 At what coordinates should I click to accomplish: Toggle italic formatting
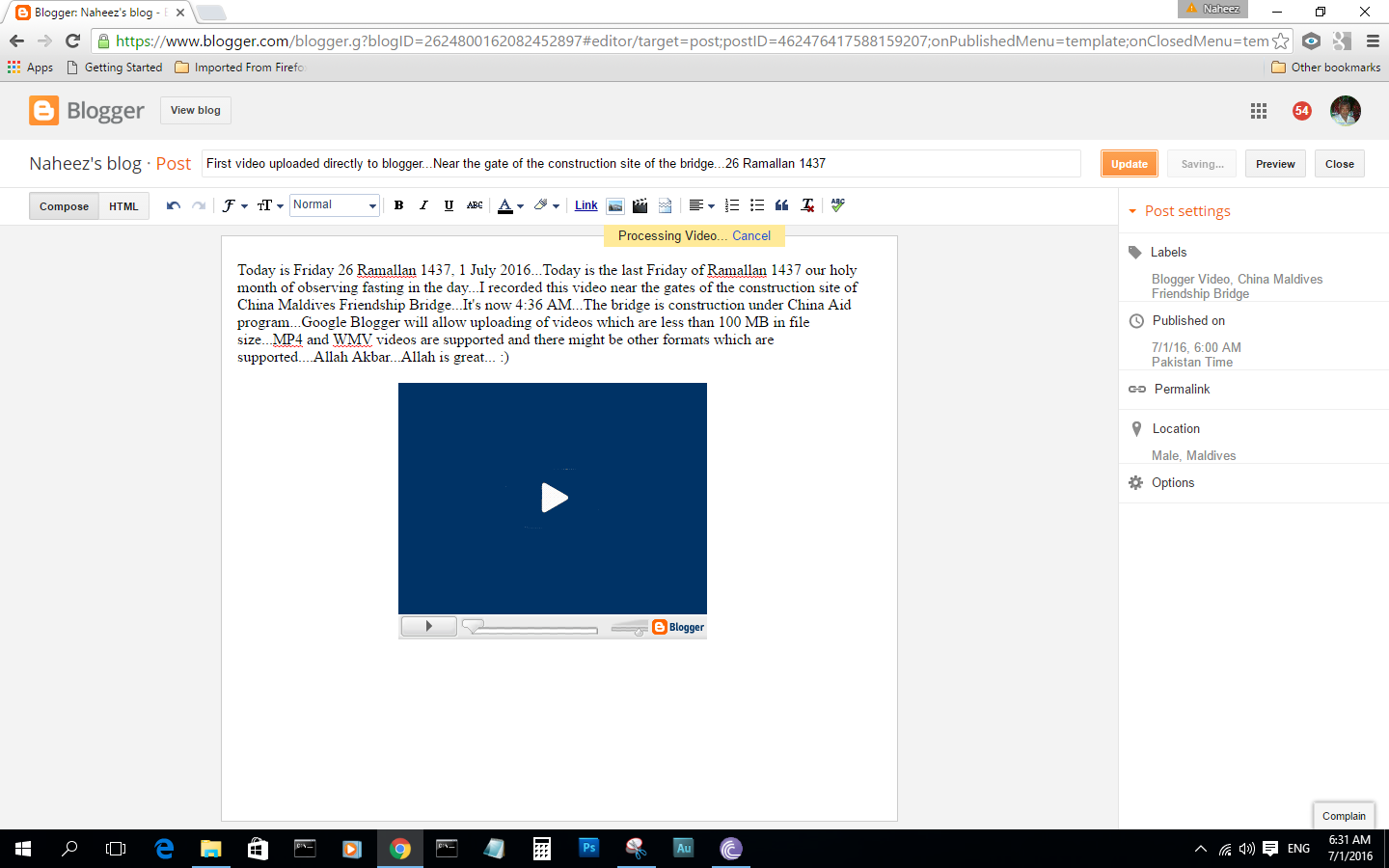[423, 205]
